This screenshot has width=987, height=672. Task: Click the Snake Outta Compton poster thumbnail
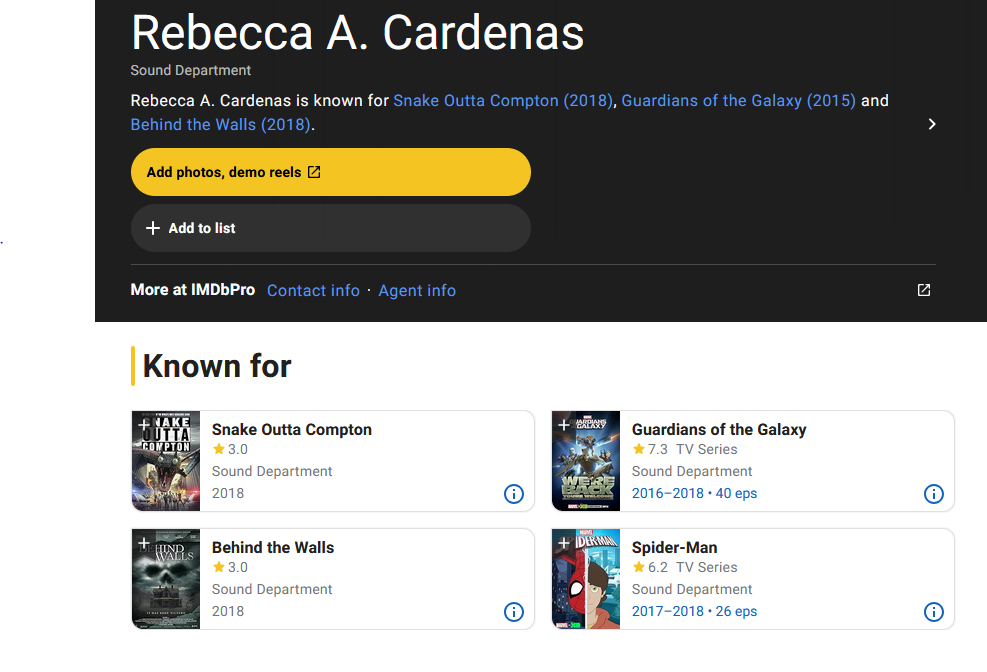(166, 461)
